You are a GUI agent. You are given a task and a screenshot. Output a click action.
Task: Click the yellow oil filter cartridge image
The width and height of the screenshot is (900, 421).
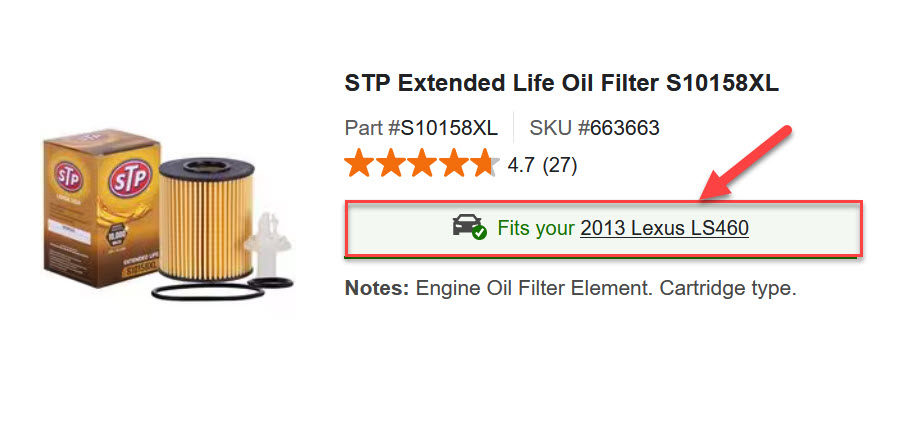point(206,219)
